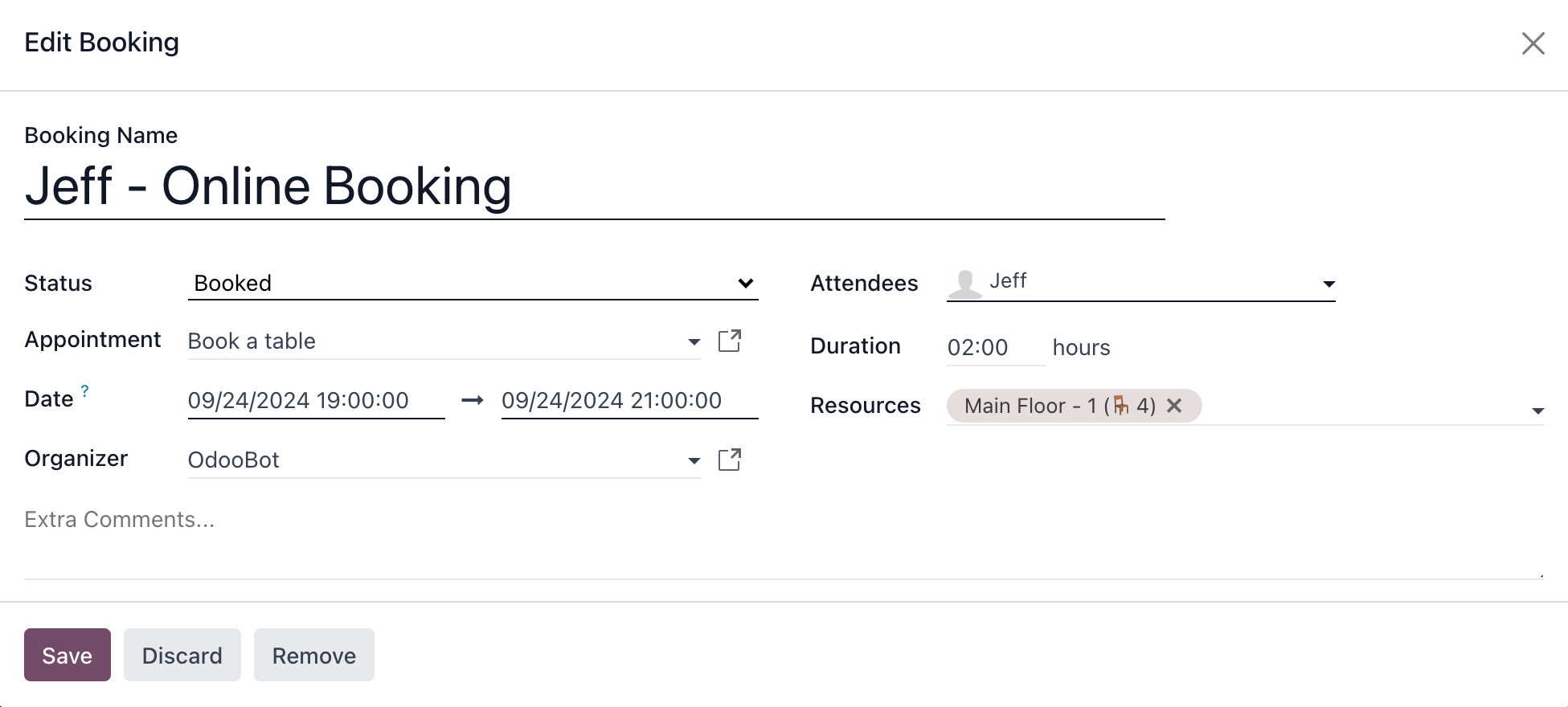
Task: Expand the Attendees dropdown arrow
Action: (x=1329, y=284)
